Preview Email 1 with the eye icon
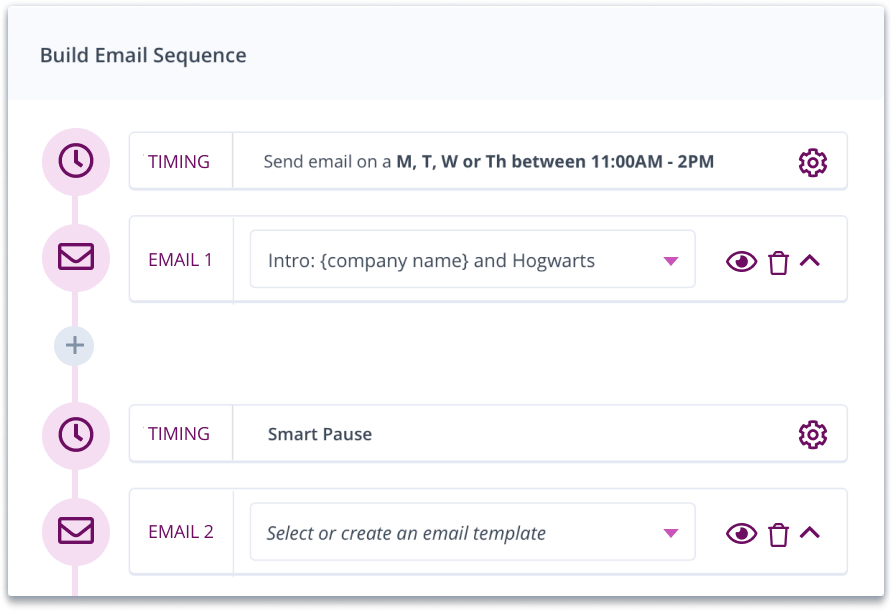892x612 pixels. pyautogui.click(x=741, y=262)
